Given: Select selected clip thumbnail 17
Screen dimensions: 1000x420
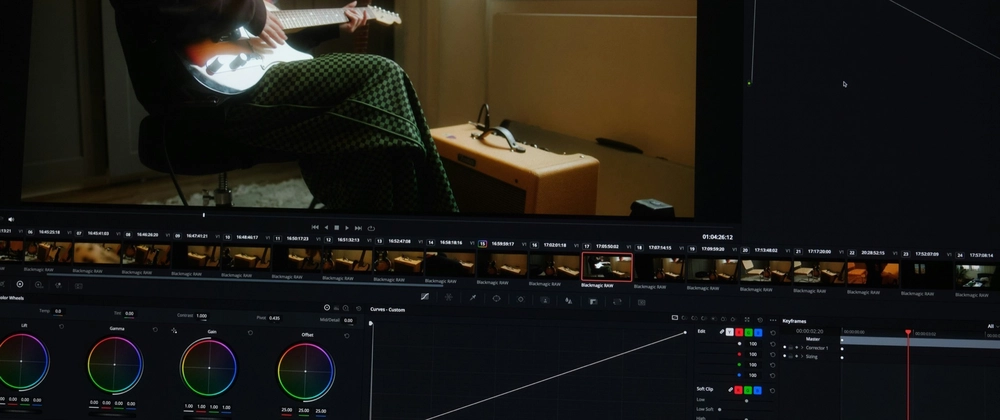Looking at the screenshot, I should (x=607, y=267).
